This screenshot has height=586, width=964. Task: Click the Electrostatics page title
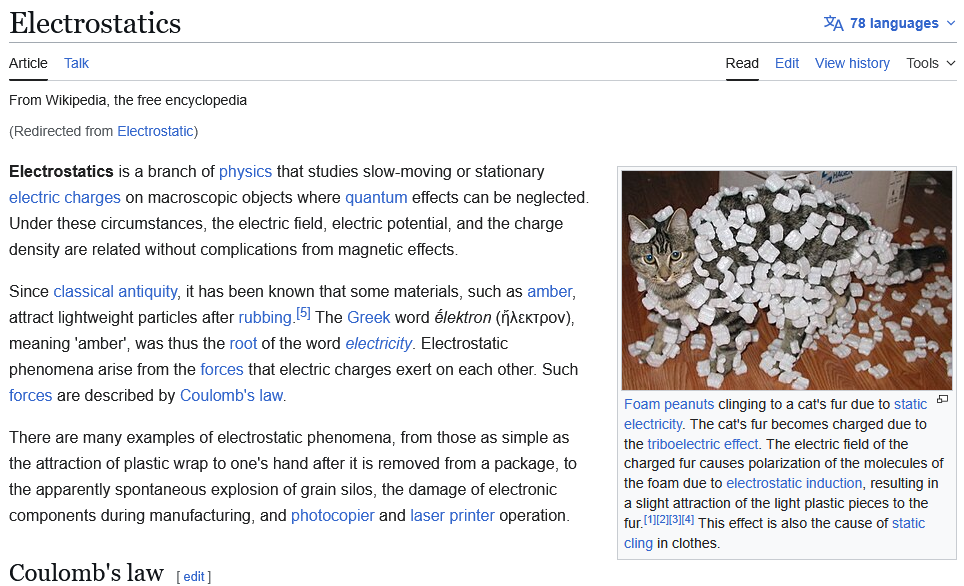pyautogui.click(x=95, y=23)
